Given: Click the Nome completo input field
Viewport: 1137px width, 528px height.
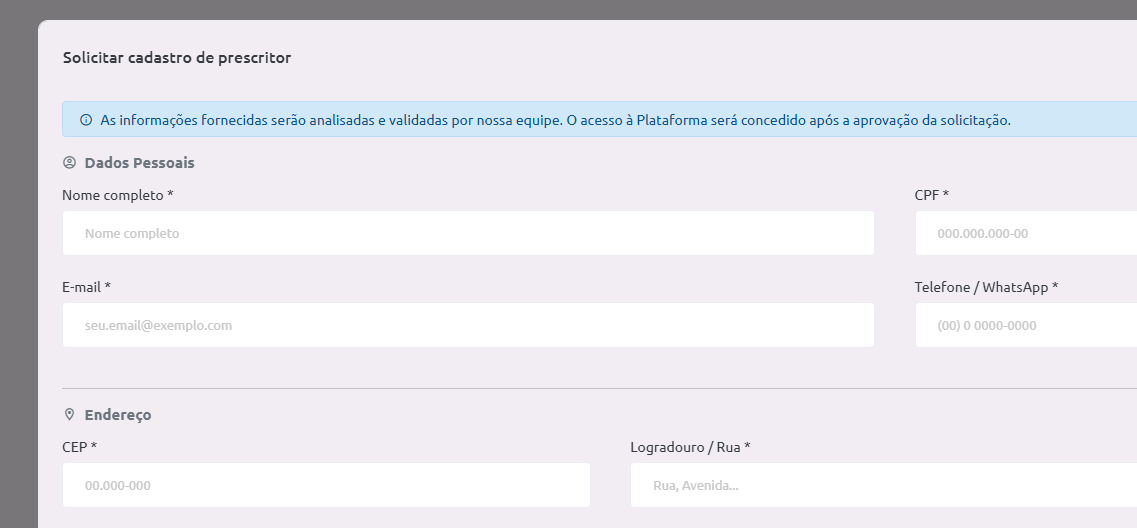Looking at the screenshot, I should tap(468, 233).
